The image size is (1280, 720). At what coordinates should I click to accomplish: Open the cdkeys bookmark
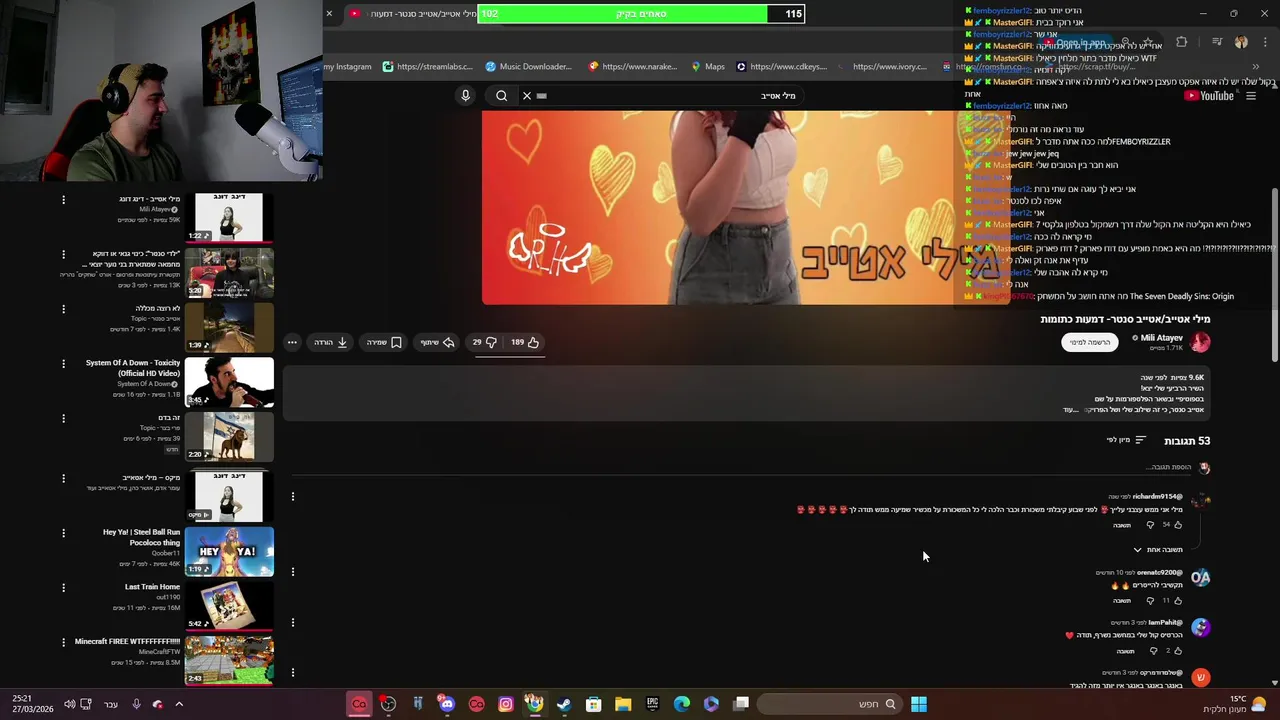[x=781, y=67]
